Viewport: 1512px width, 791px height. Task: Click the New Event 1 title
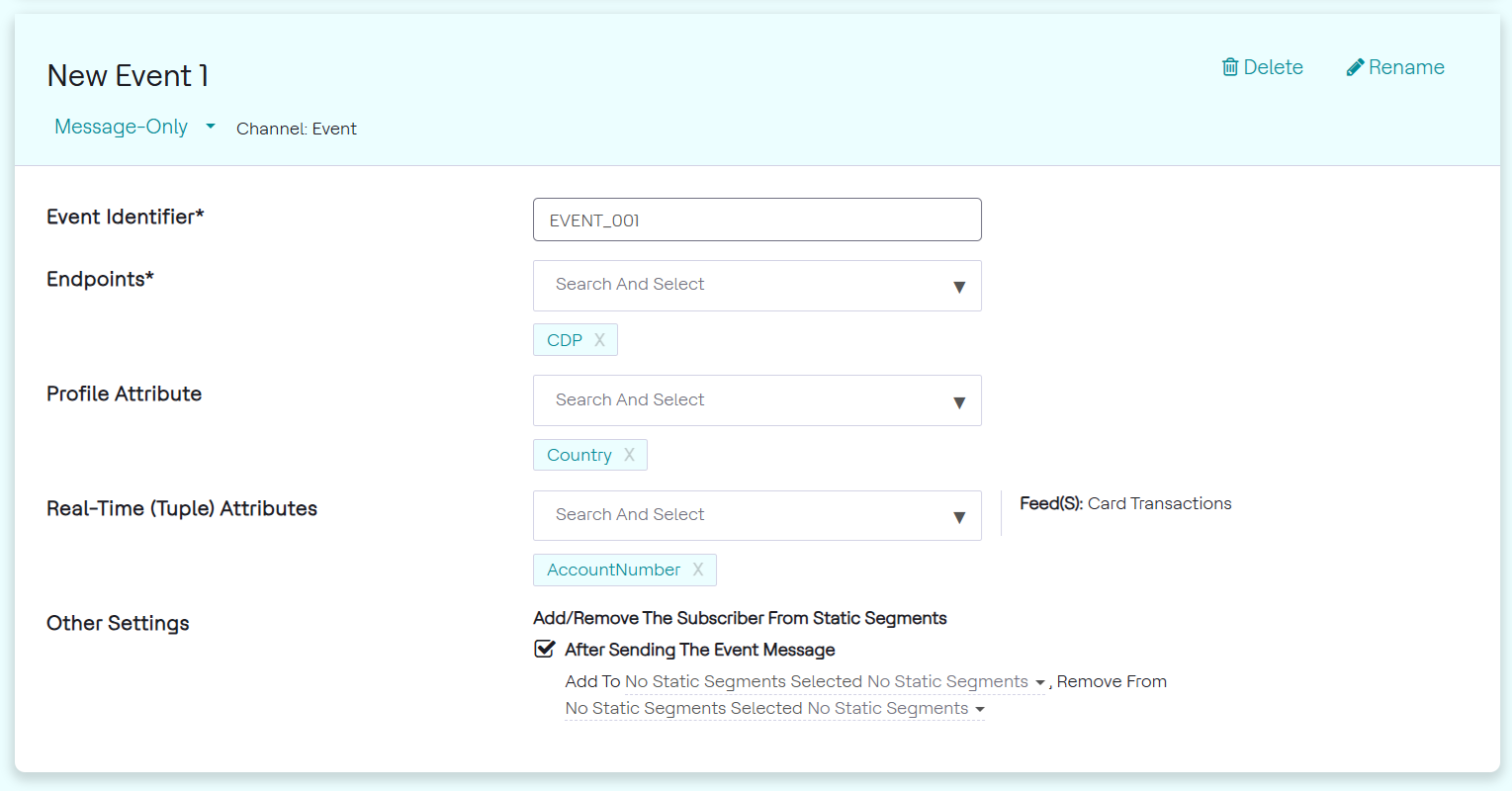click(x=128, y=76)
